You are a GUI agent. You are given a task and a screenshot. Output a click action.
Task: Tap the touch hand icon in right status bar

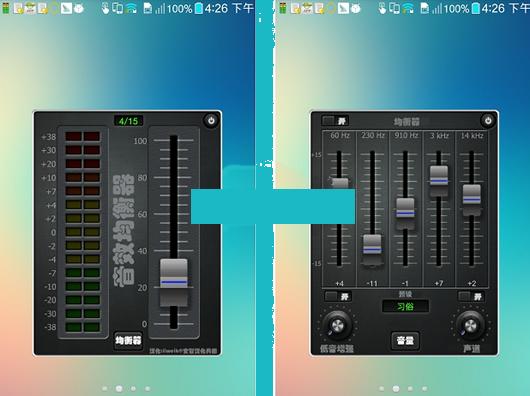[382, 8]
